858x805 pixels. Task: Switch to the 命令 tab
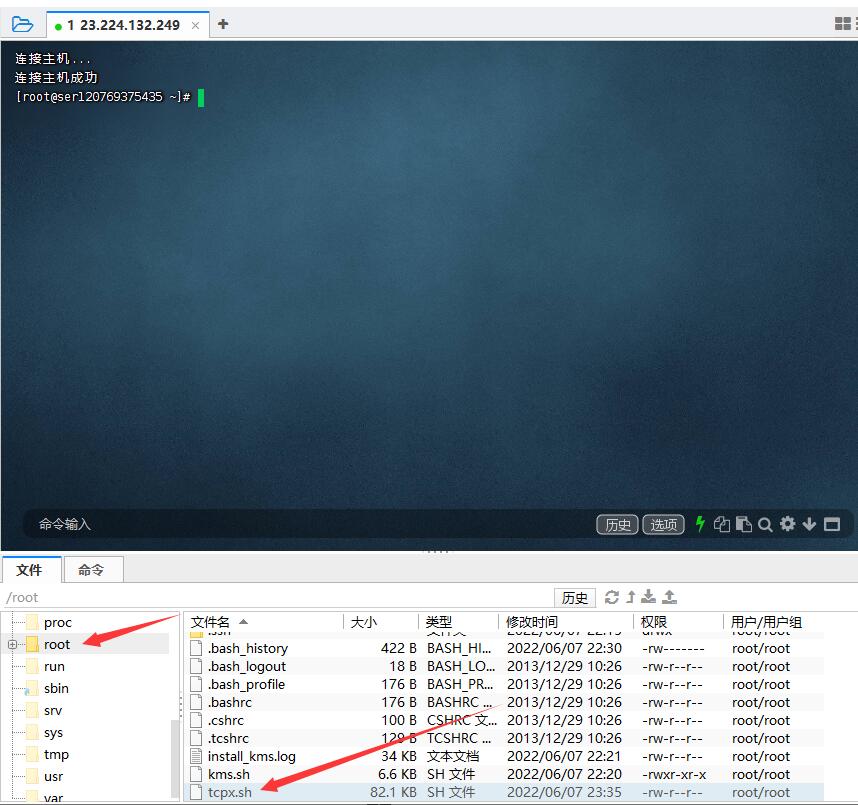click(93, 569)
